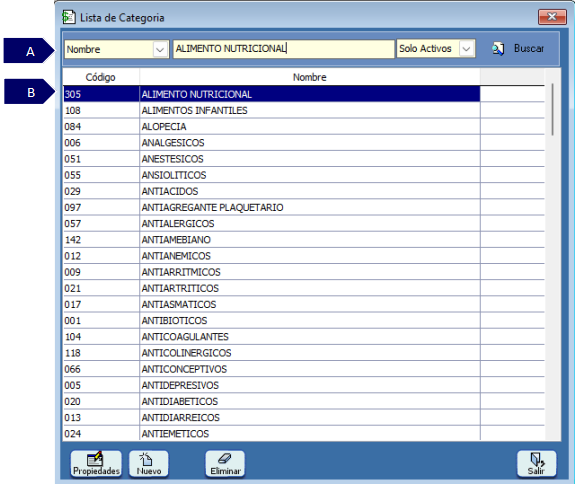The height and width of the screenshot is (485, 576).
Task: Open Propiedades for selected category
Action: (x=96, y=464)
